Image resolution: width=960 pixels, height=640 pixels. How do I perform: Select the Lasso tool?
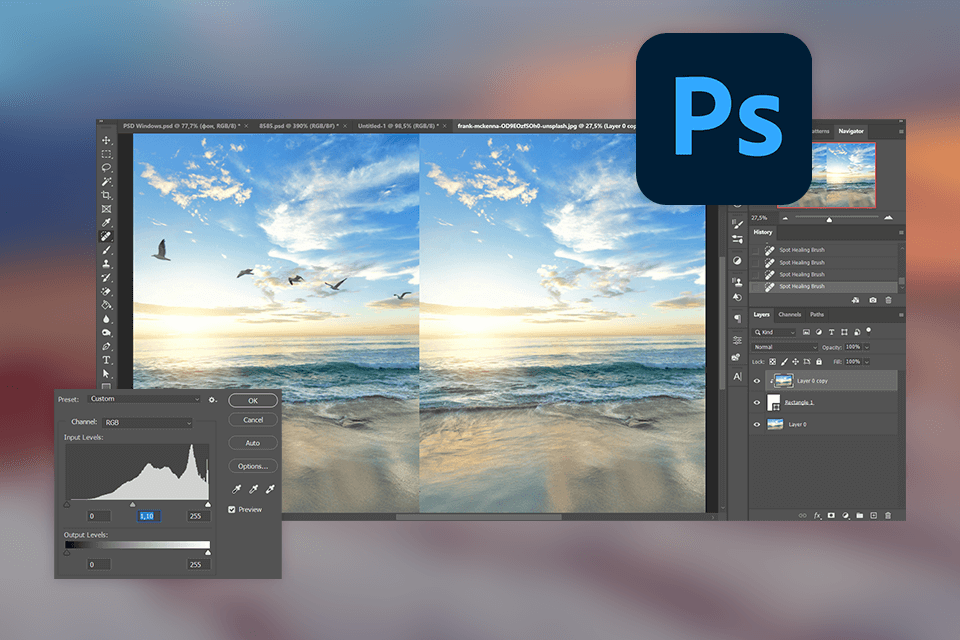(x=107, y=168)
